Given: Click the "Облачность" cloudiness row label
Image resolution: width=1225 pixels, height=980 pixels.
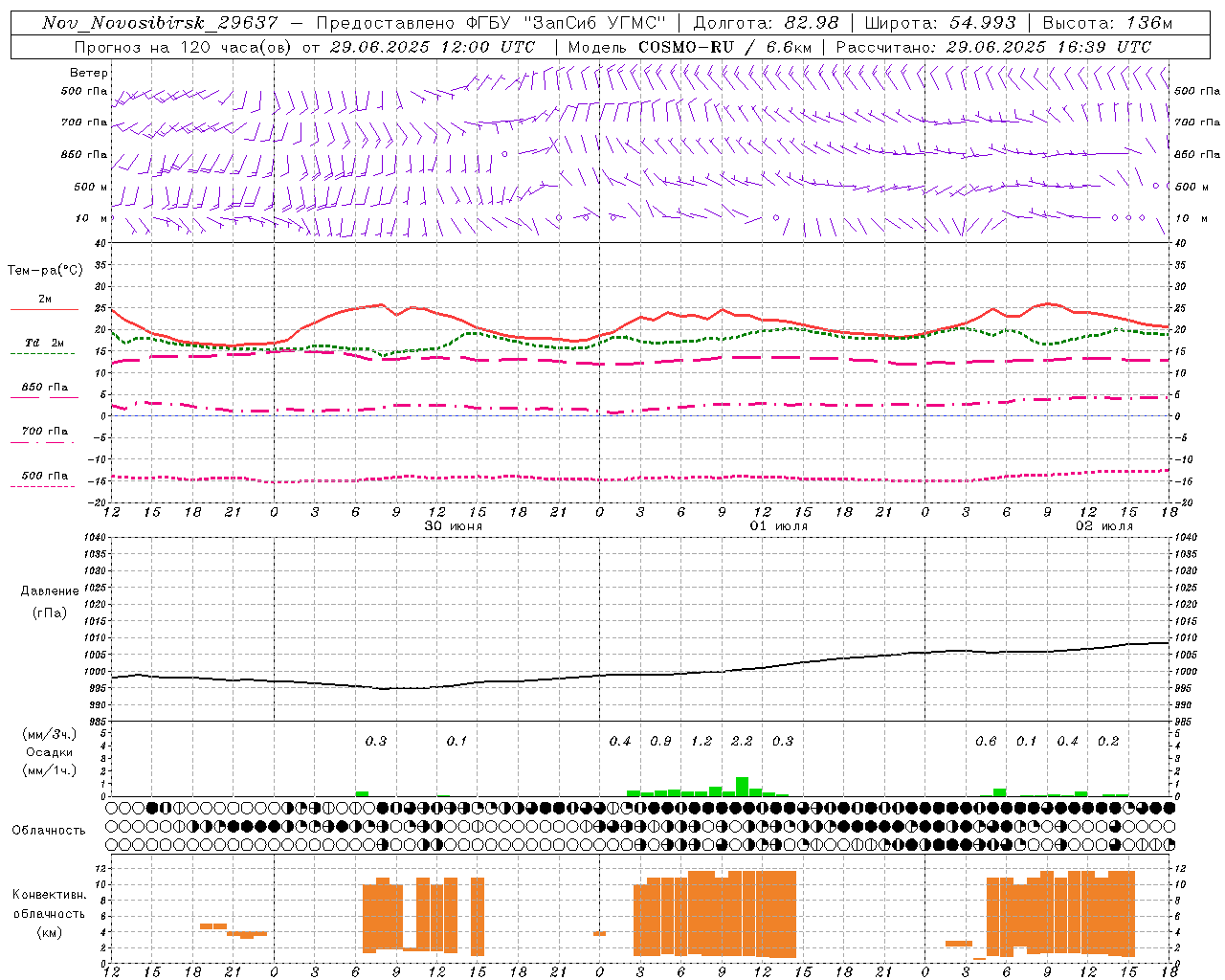Looking at the screenshot, I should (49, 830).
